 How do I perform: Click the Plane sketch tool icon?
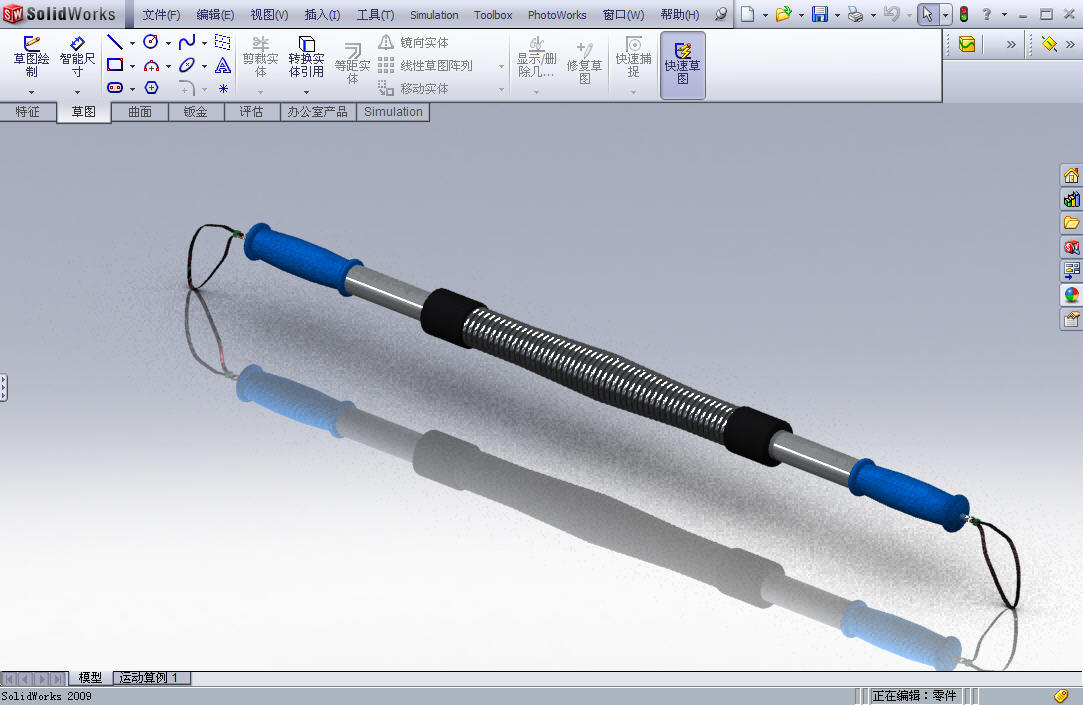click(x=222, y=43)
